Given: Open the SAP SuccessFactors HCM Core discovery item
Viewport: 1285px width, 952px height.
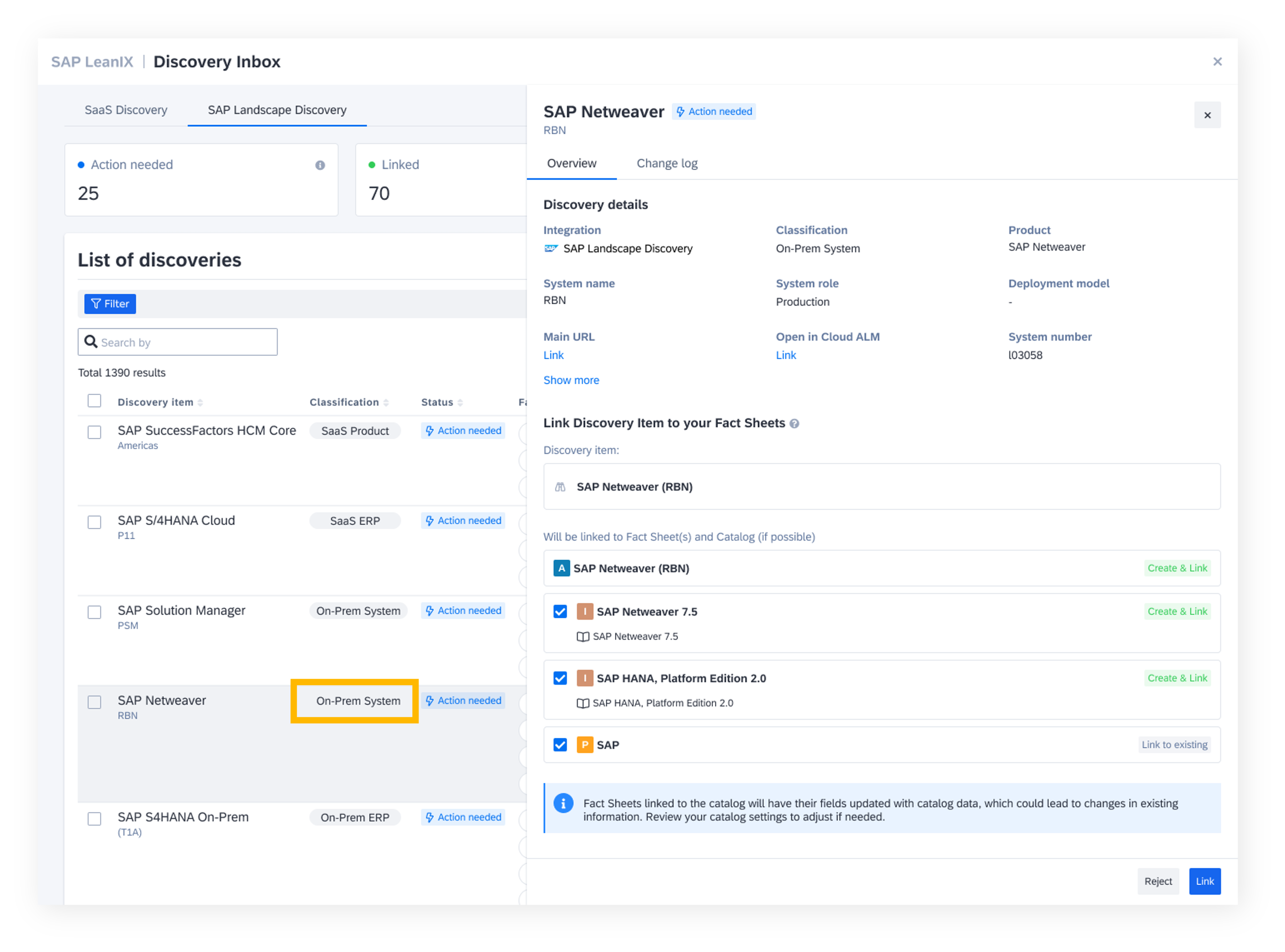Looking at the screenshot, I should [206, 431].
